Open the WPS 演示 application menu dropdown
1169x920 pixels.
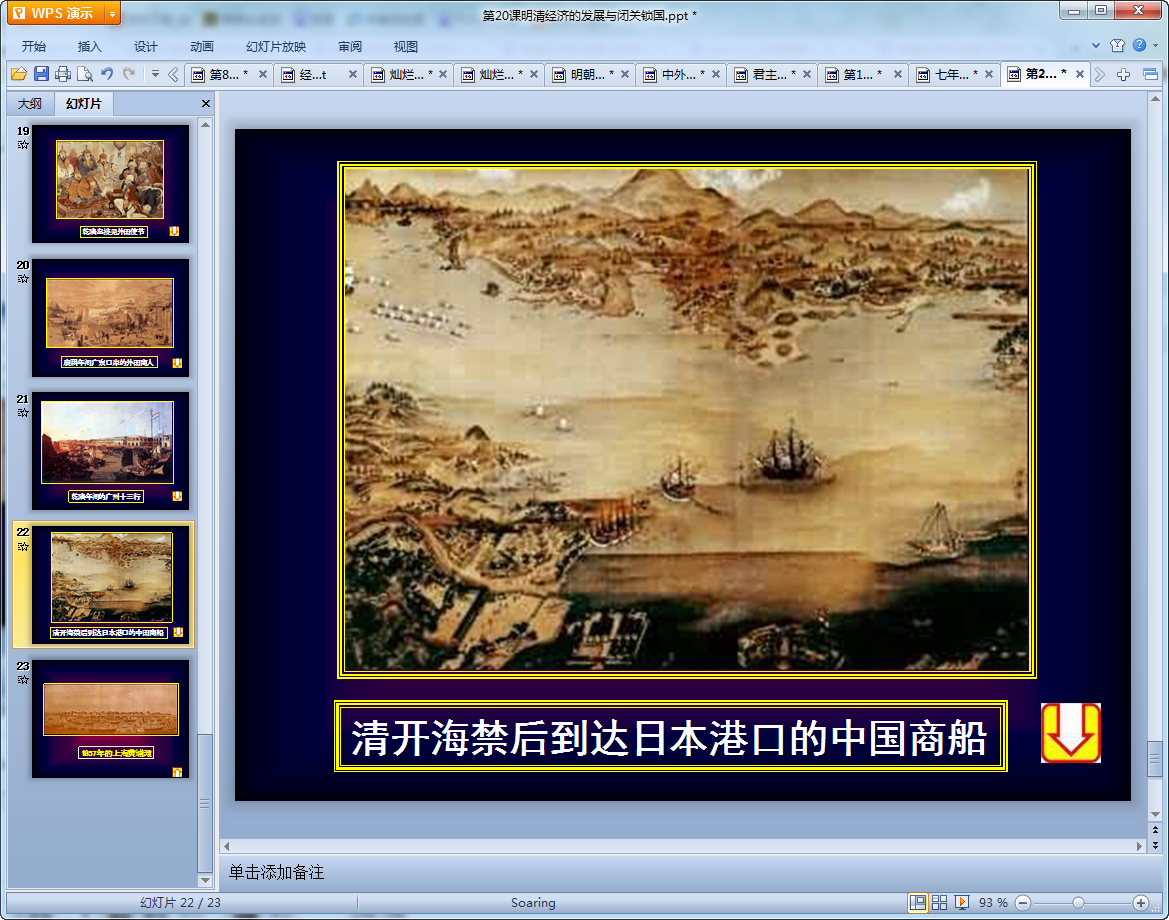(x=113, y=13)
